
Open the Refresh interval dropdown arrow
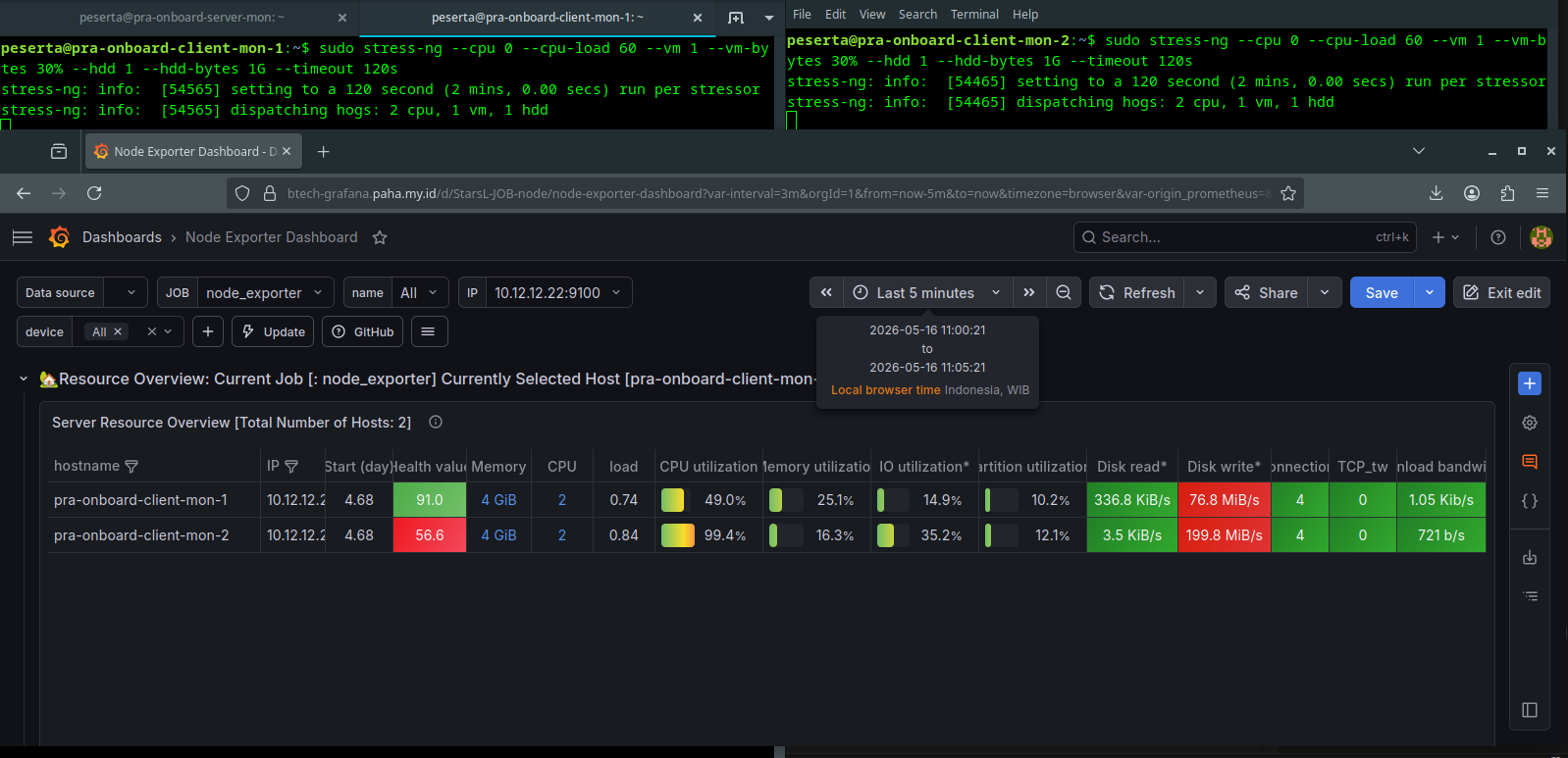[x=1200, y=292]
